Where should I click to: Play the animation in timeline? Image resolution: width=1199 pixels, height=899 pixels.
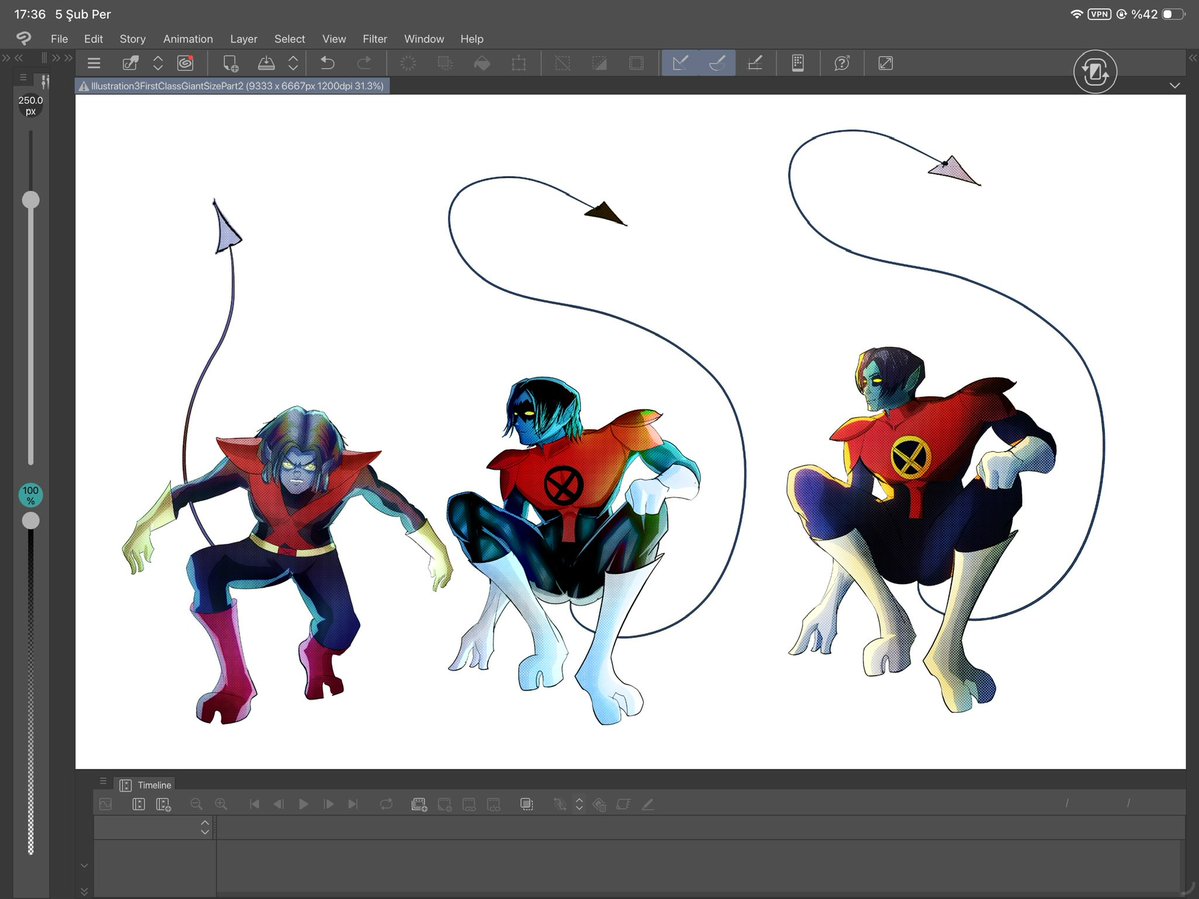[x=304, y=804]
